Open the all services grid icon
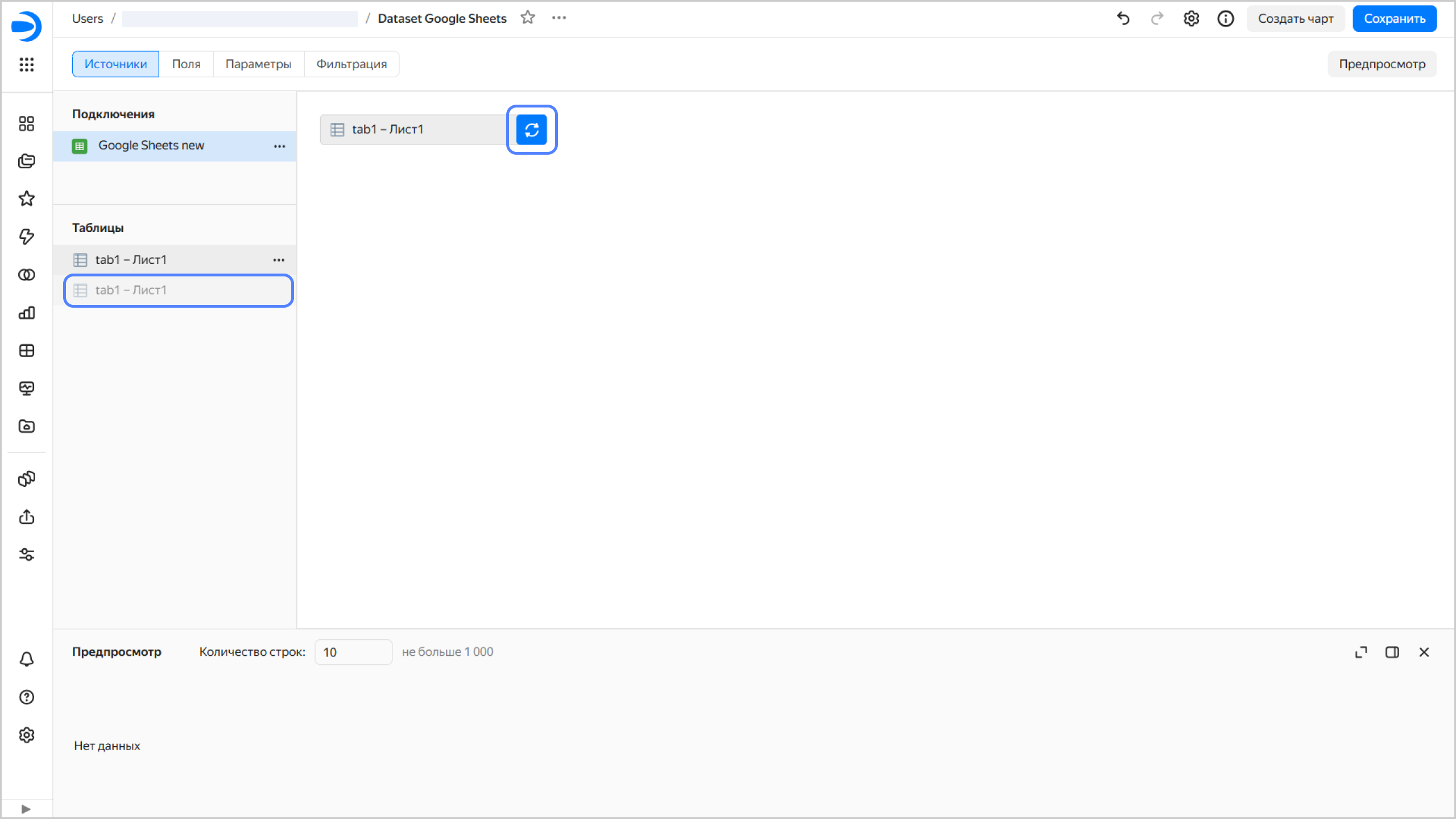Image resolution: width=1456 pixels, height=819 pixels. click(x=26, y=64)
